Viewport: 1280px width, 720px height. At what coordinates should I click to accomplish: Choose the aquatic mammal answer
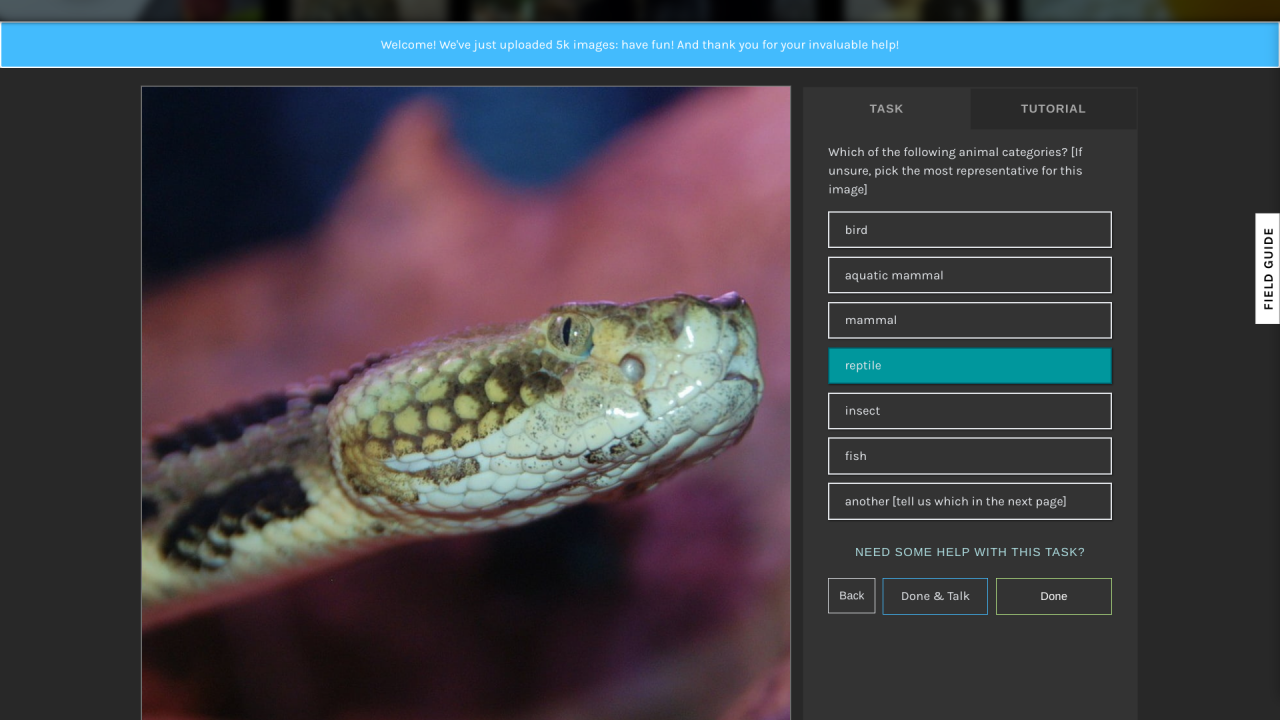click(969, 275)
